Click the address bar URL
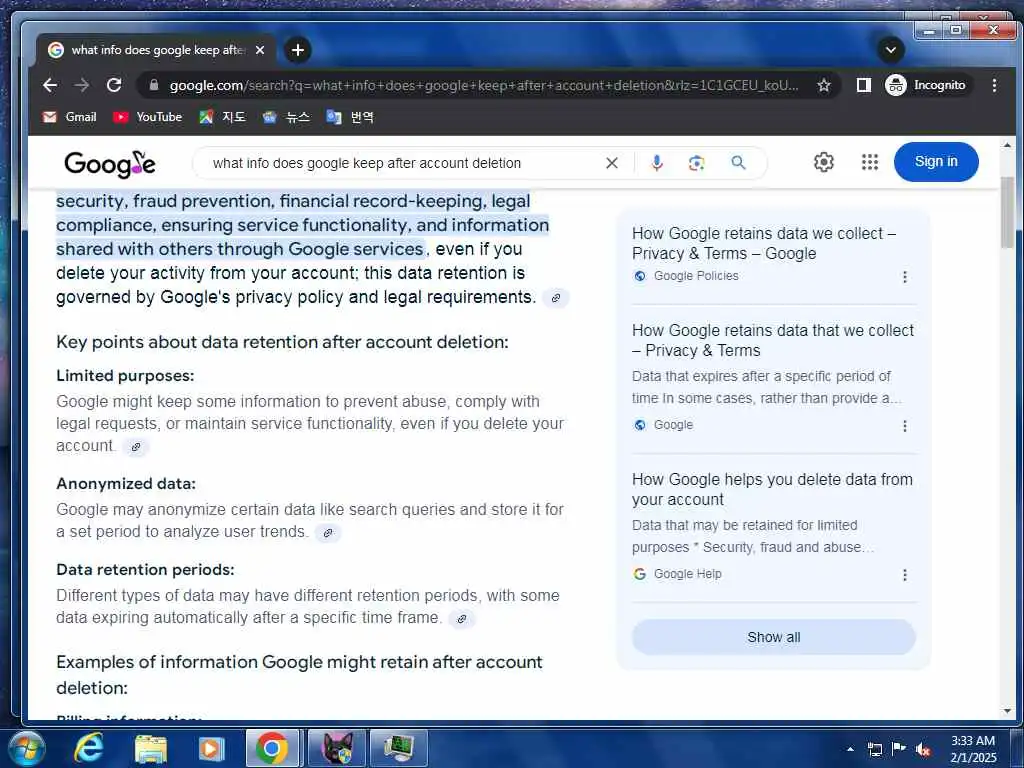 coord(483,86)
